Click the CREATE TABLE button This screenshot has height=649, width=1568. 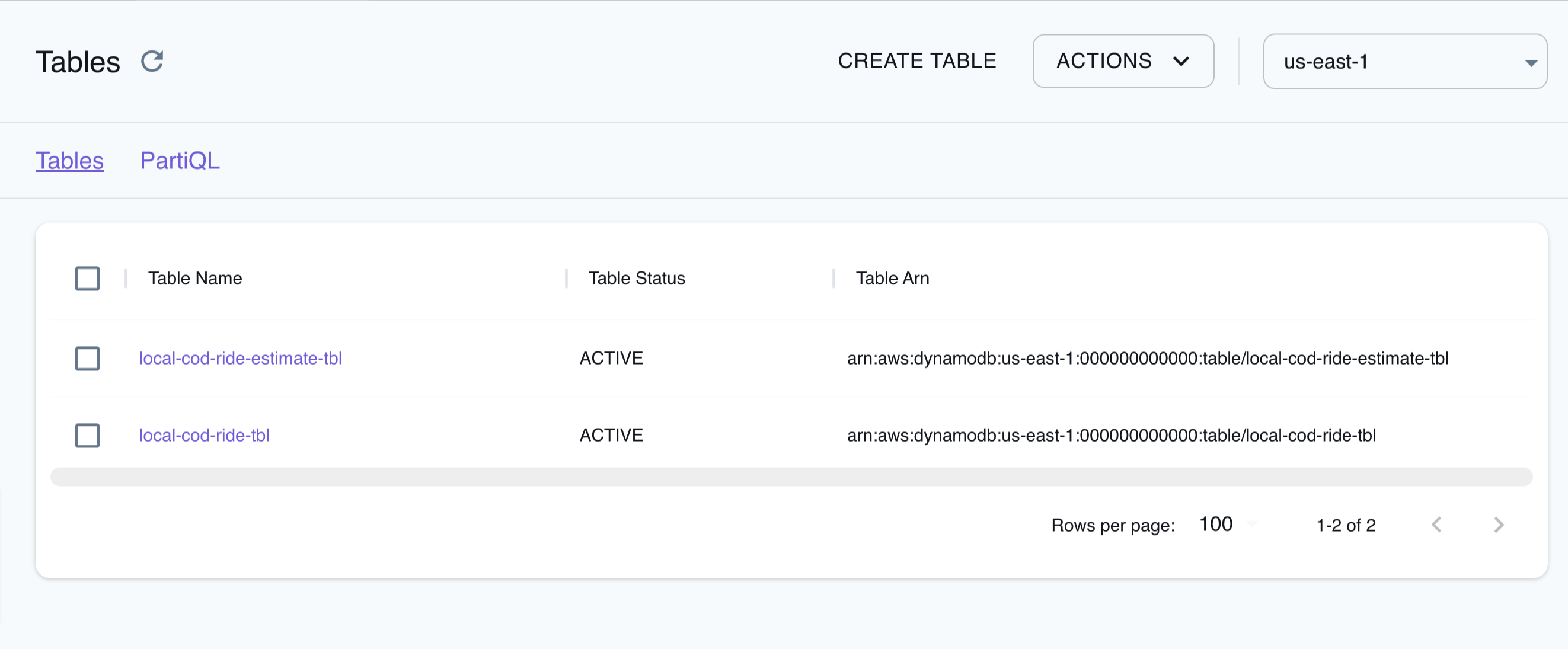tap(916, 60)
